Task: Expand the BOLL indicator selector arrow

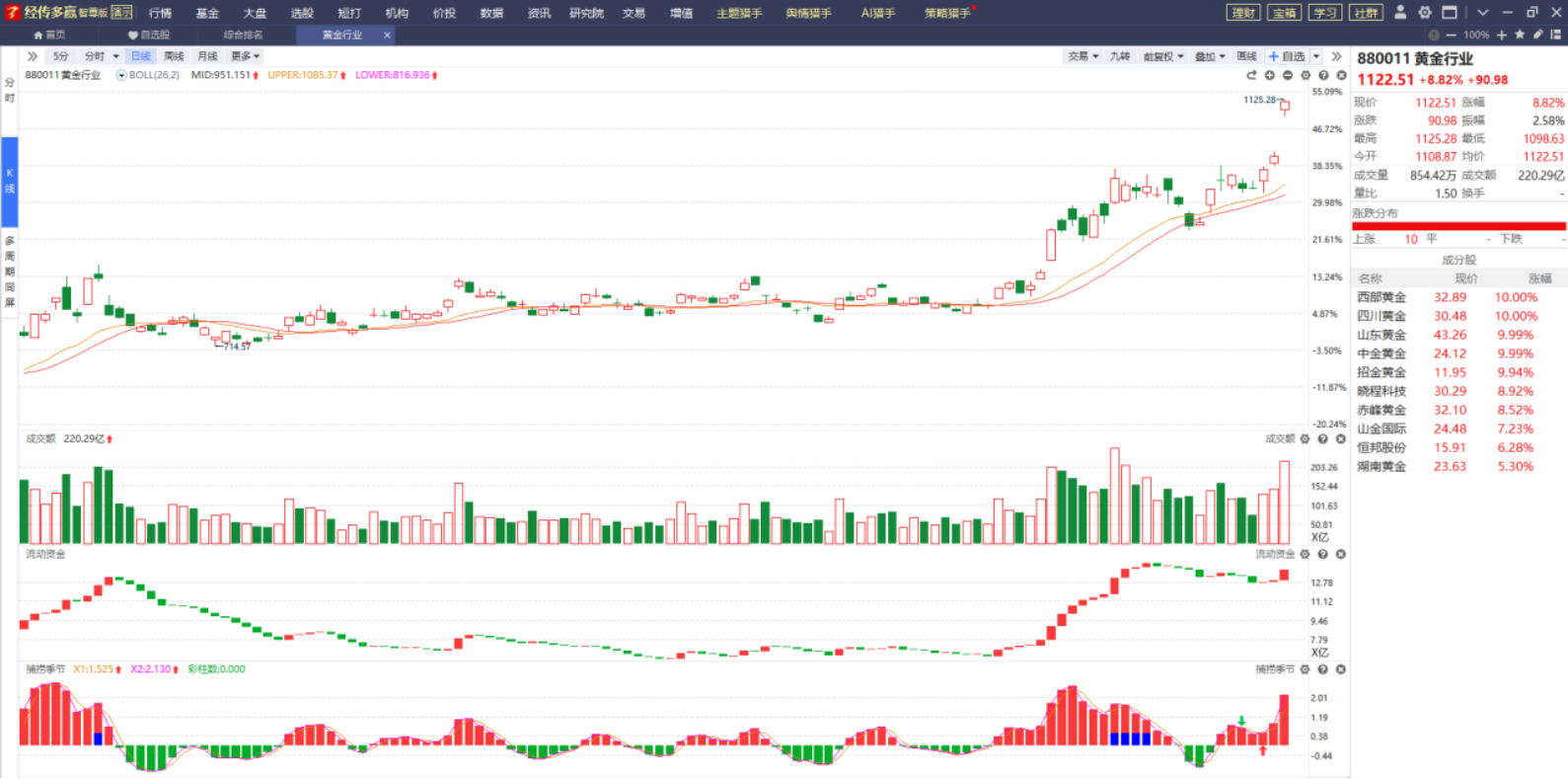Action: pyautogui.click(x=121, y=75)
